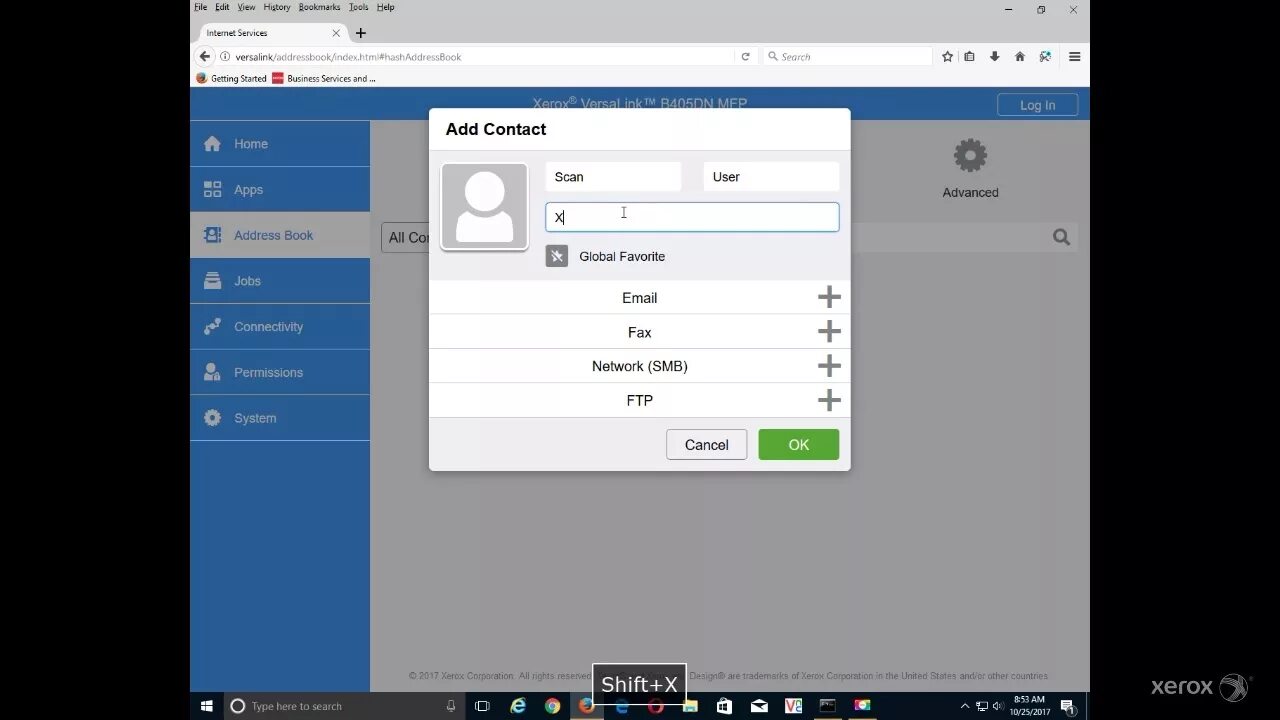Add an Email entry with plus icon

coord(829,297)
